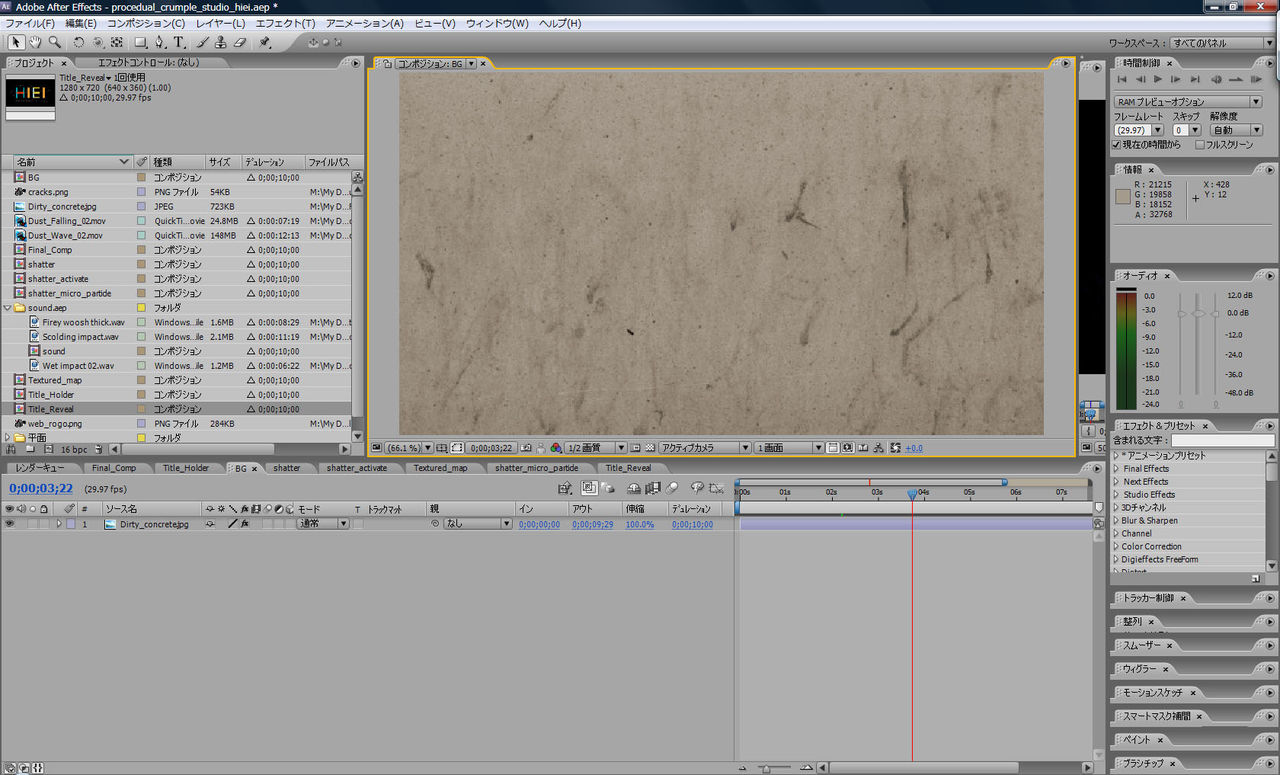Screen dimensions: 1280x775
Task: Select the Hand tool
Action: click(x=35, y=42)
